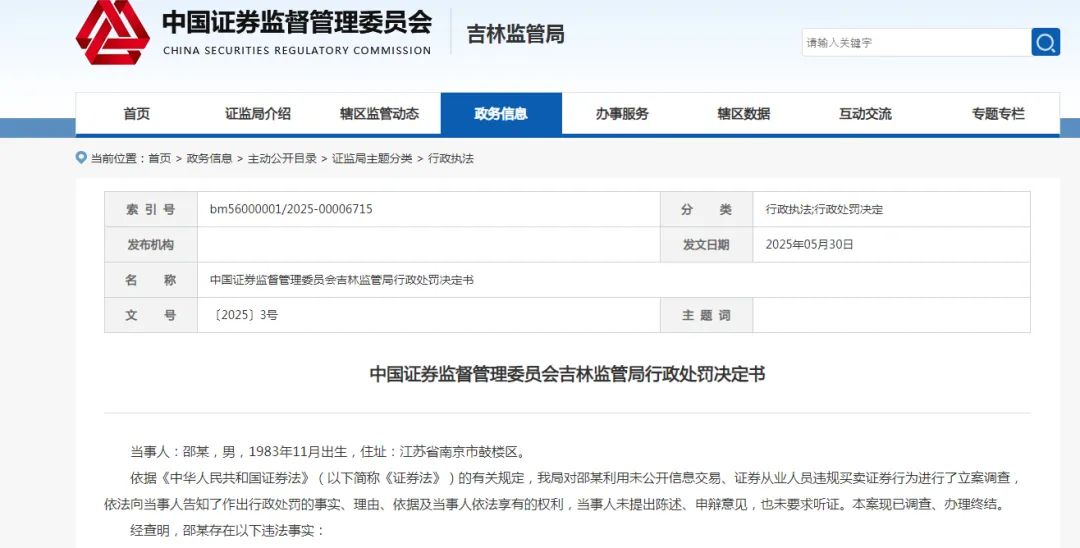Click the 发文日期 table label
Image resolution: width=1080 pixels, height=548 pixels.
pyautogui.click(x=706, y=244)
